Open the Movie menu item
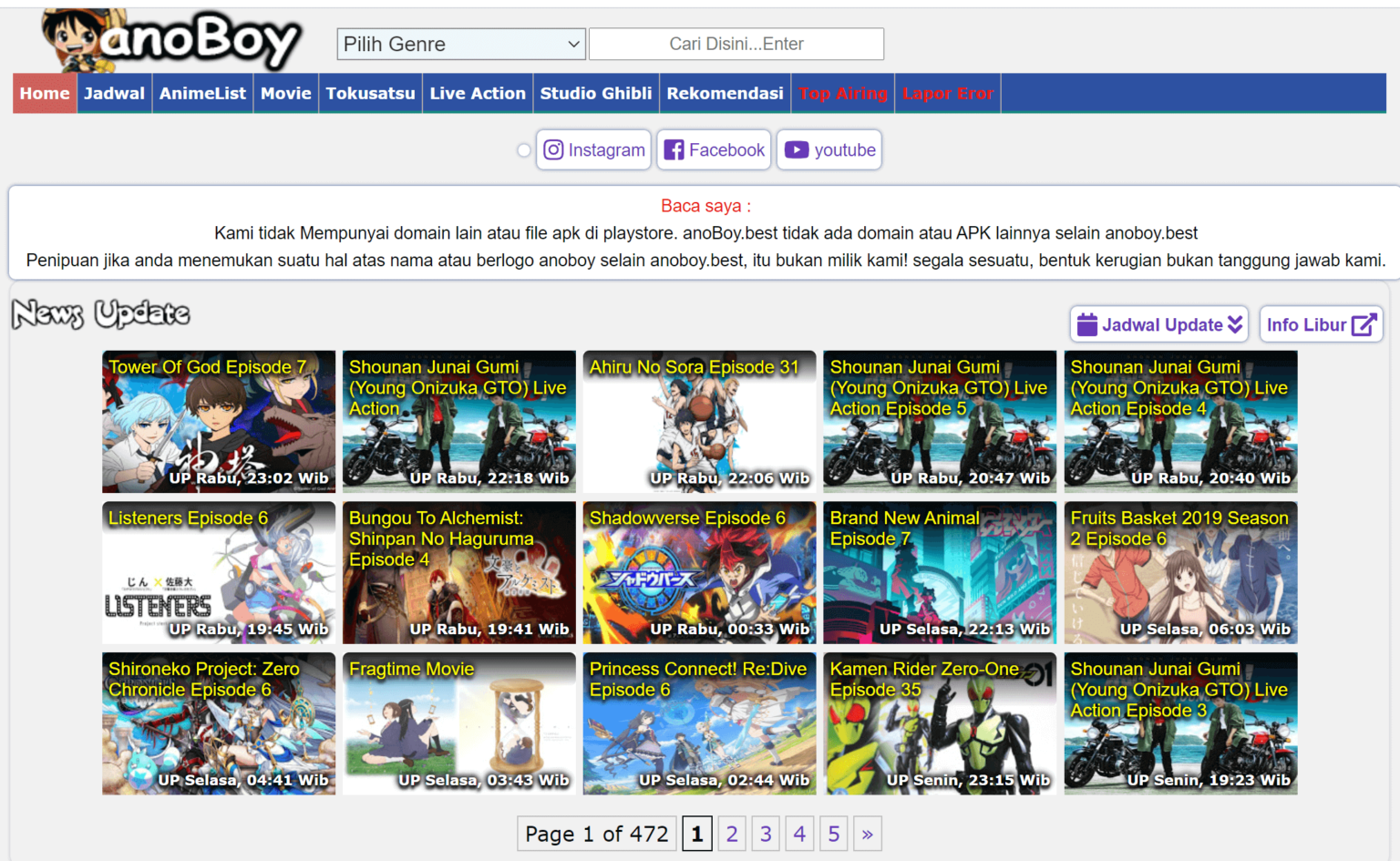1400x861 pixels. (x=286, y=93)
